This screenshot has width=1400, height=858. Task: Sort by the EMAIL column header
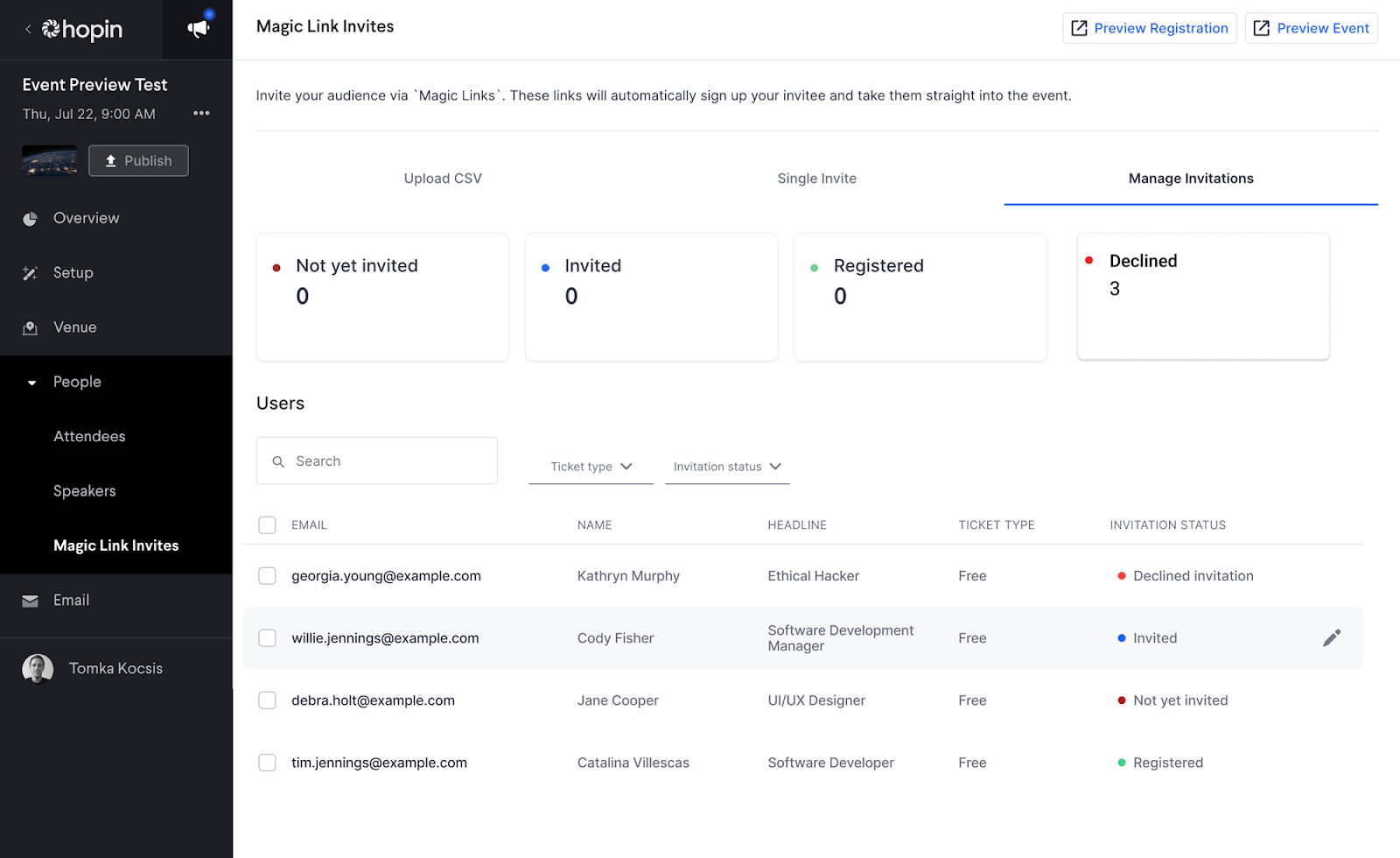pyautogui.click(x=309, y=525)
